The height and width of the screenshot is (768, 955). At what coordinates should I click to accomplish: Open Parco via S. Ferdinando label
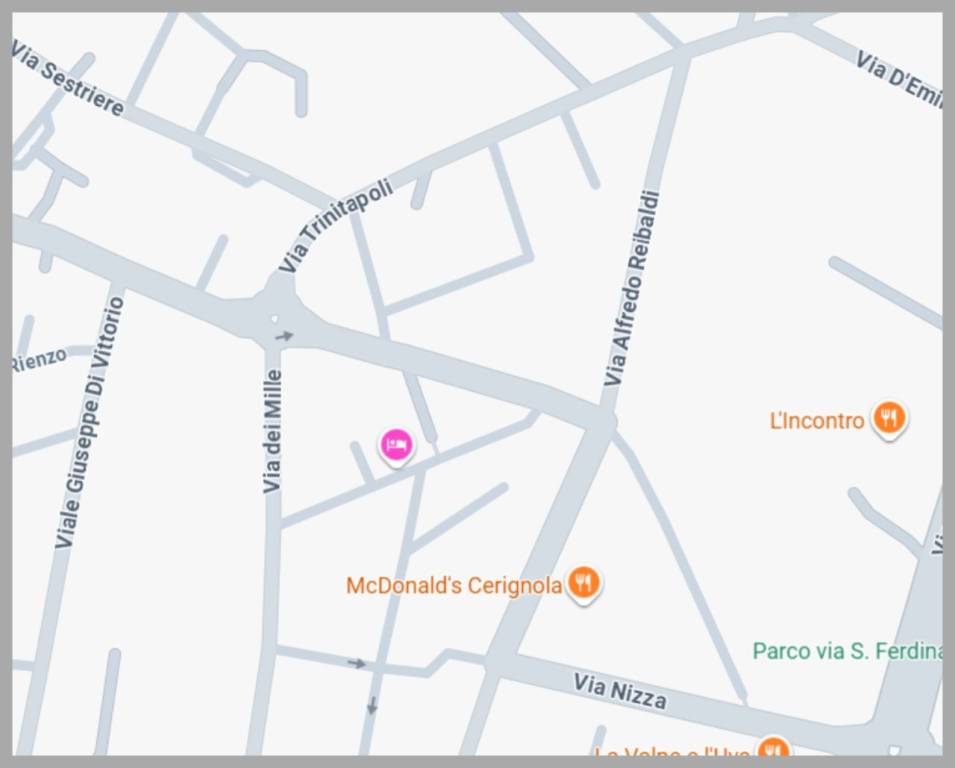coord(847,651)
